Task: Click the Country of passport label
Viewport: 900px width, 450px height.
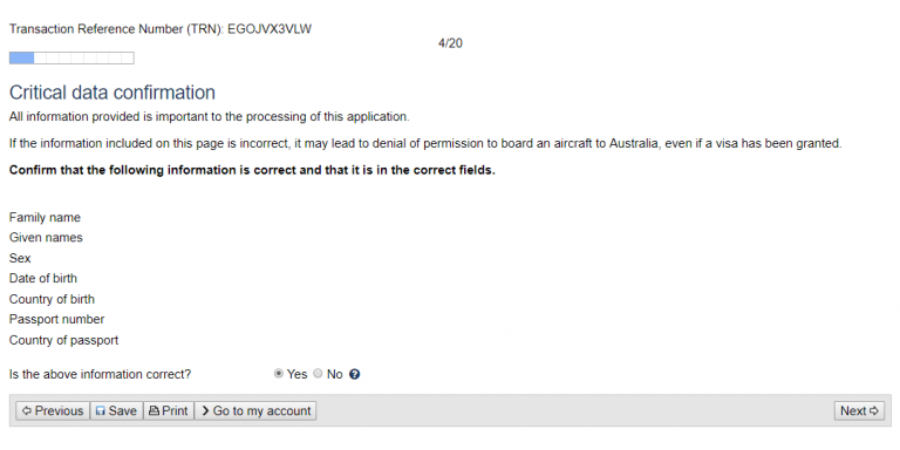Action: pyautogui.click(x=64, y=340)
